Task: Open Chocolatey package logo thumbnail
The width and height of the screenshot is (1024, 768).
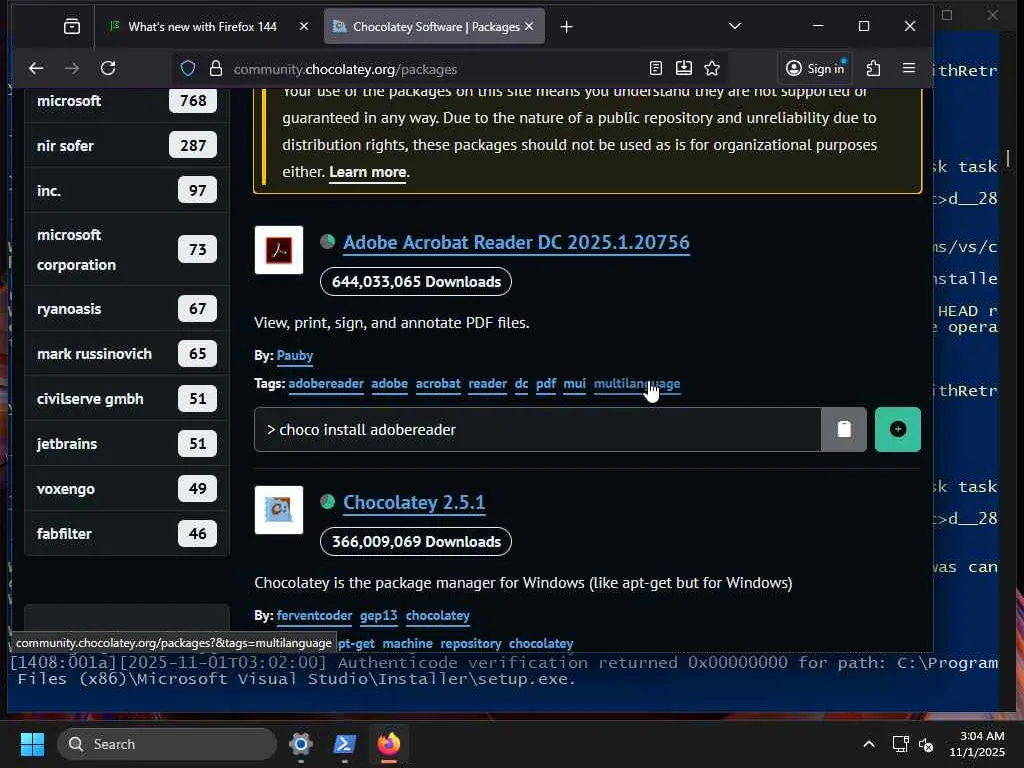Action: click(279, 510)
